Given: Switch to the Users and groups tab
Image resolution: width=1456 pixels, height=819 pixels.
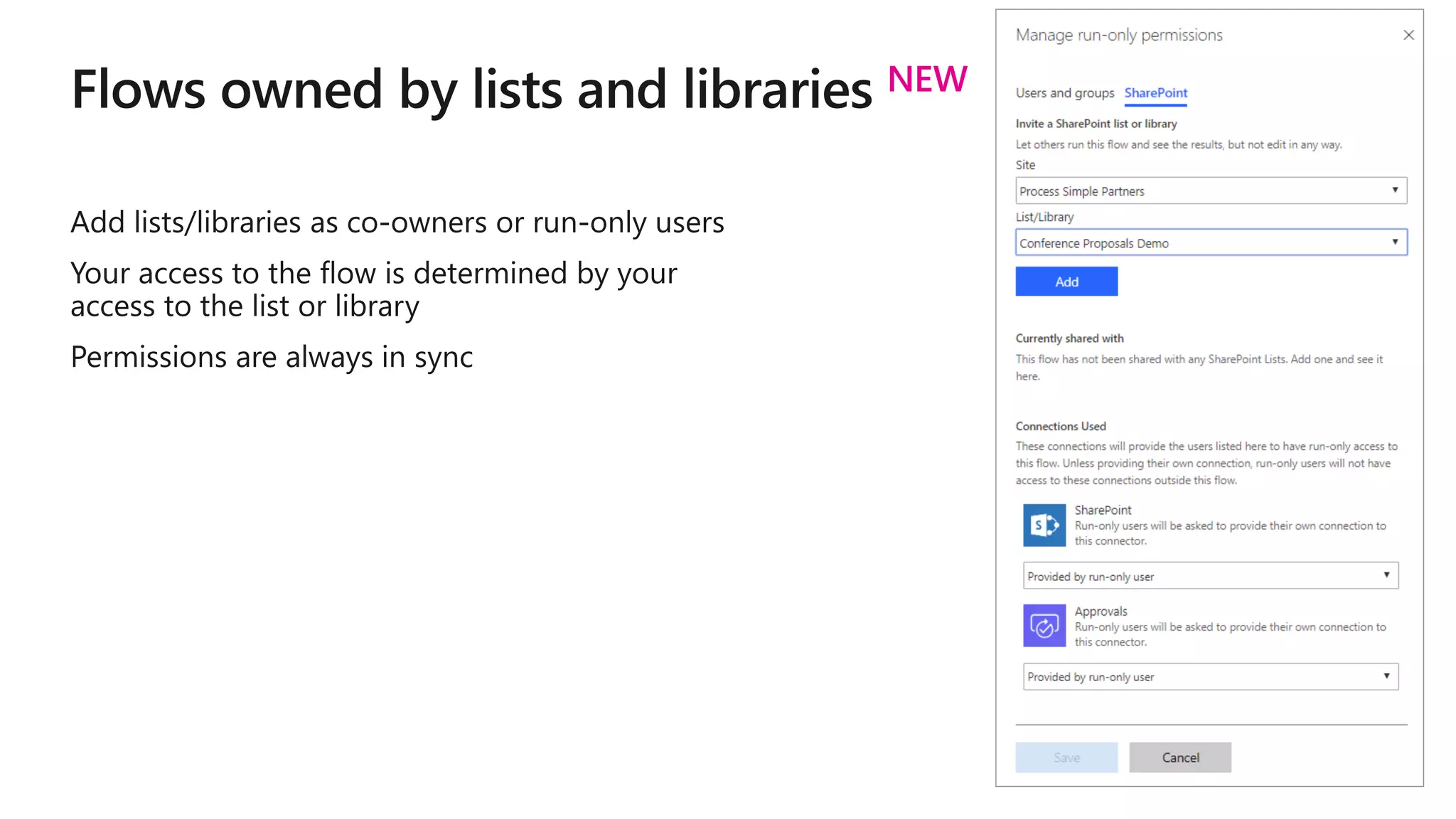Looking at the screenshot, I should coord(1064,93).
